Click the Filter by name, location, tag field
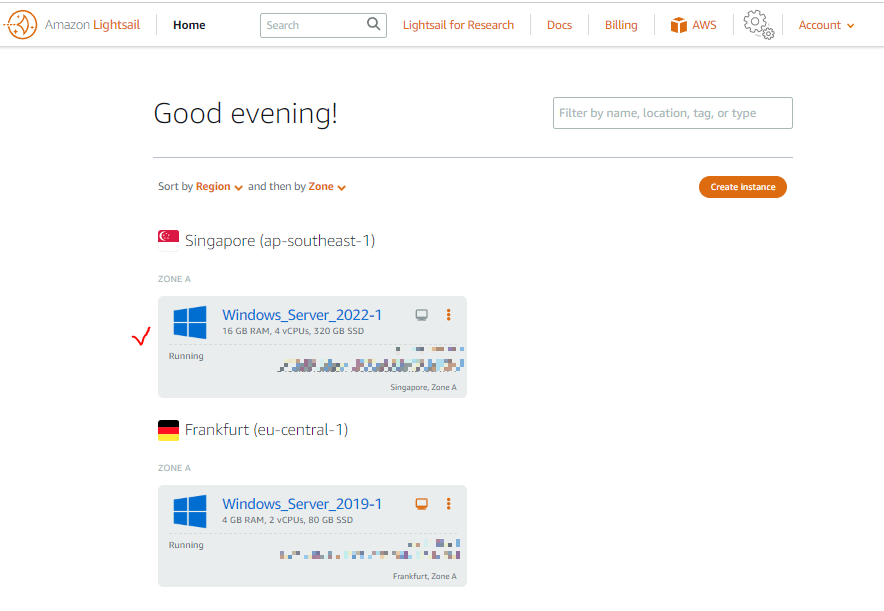This screenshot has height=611, width=884. (x=673, y=113)
